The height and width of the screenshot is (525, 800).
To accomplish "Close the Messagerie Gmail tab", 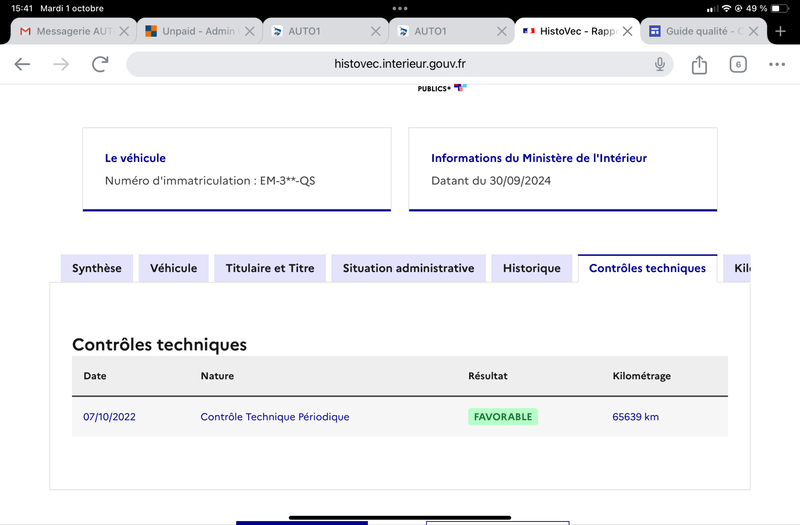I will click(124, 31).
